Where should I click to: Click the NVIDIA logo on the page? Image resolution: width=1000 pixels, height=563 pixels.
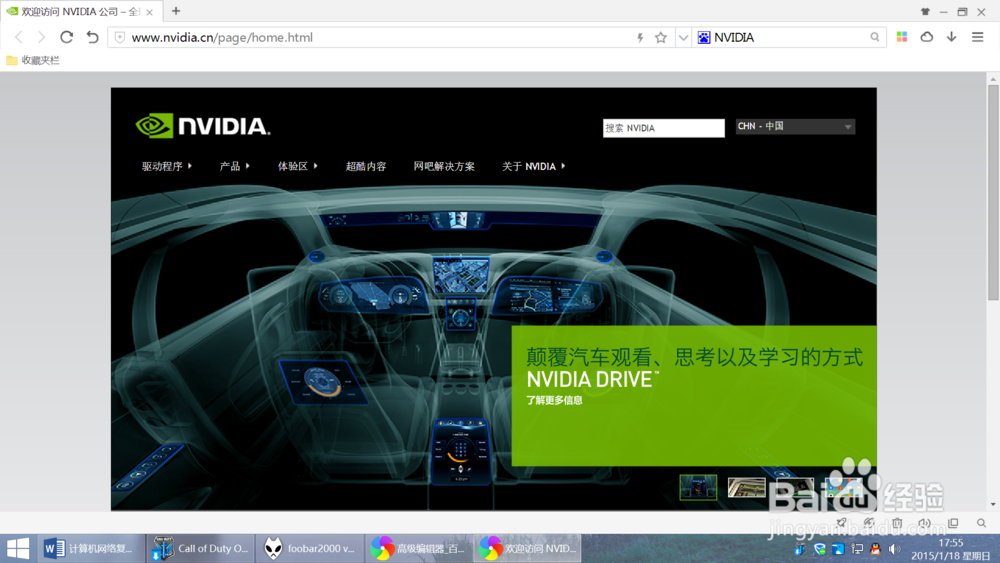coord(203,126)
